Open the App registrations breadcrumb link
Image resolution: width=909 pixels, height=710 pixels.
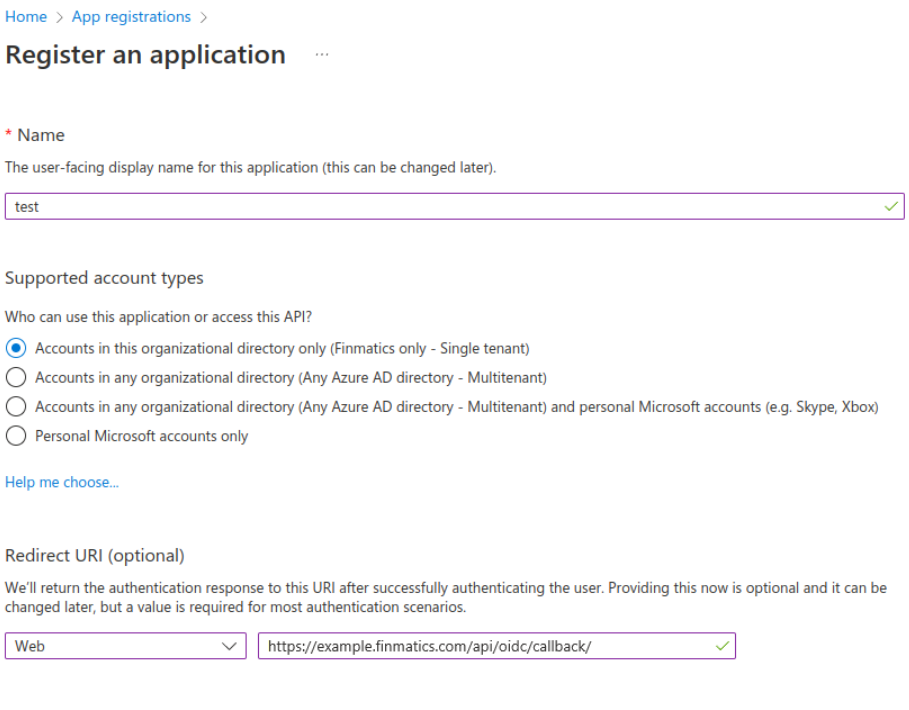(130, 17)
